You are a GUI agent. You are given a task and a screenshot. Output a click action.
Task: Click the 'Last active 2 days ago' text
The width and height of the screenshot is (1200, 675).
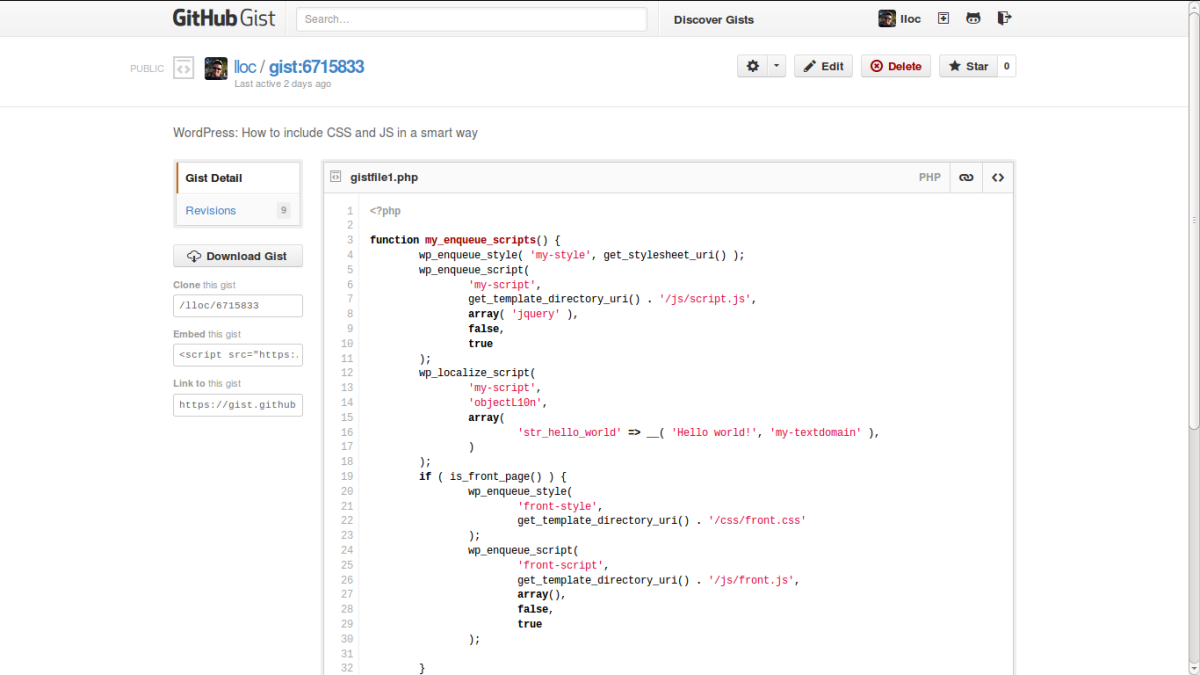[x=283, y=84]
